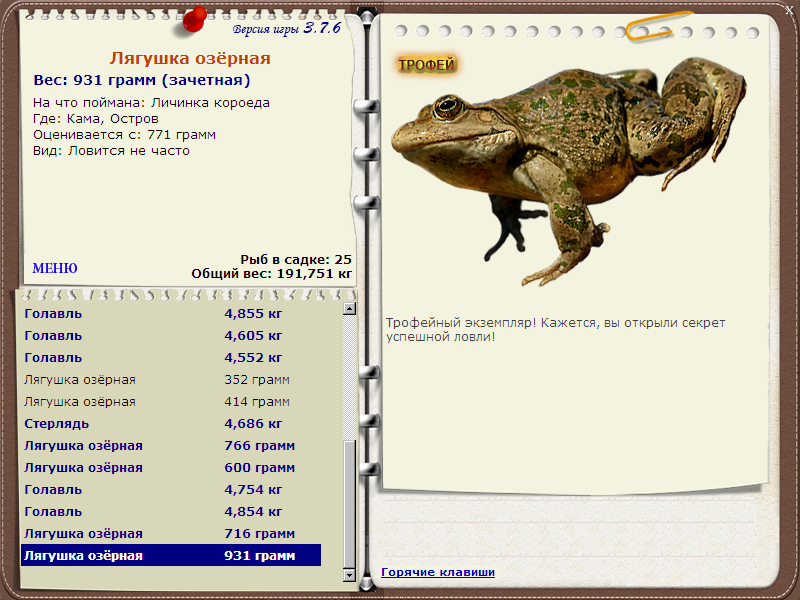Open the Горячие клавиши link
The height and width of the screenshot is (600, 800).
point(438,572)
